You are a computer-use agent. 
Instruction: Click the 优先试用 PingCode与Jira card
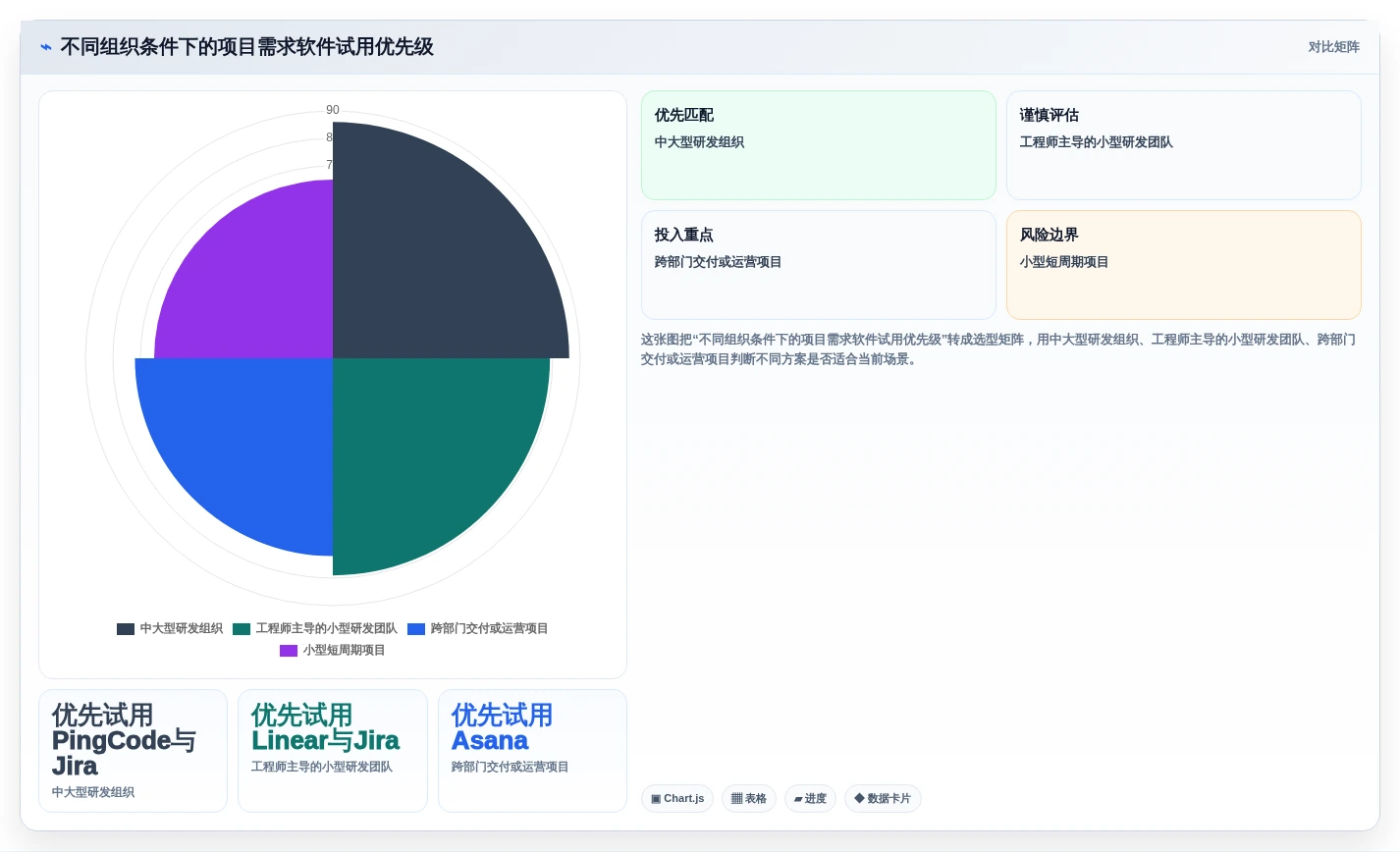tap(133, 751)
